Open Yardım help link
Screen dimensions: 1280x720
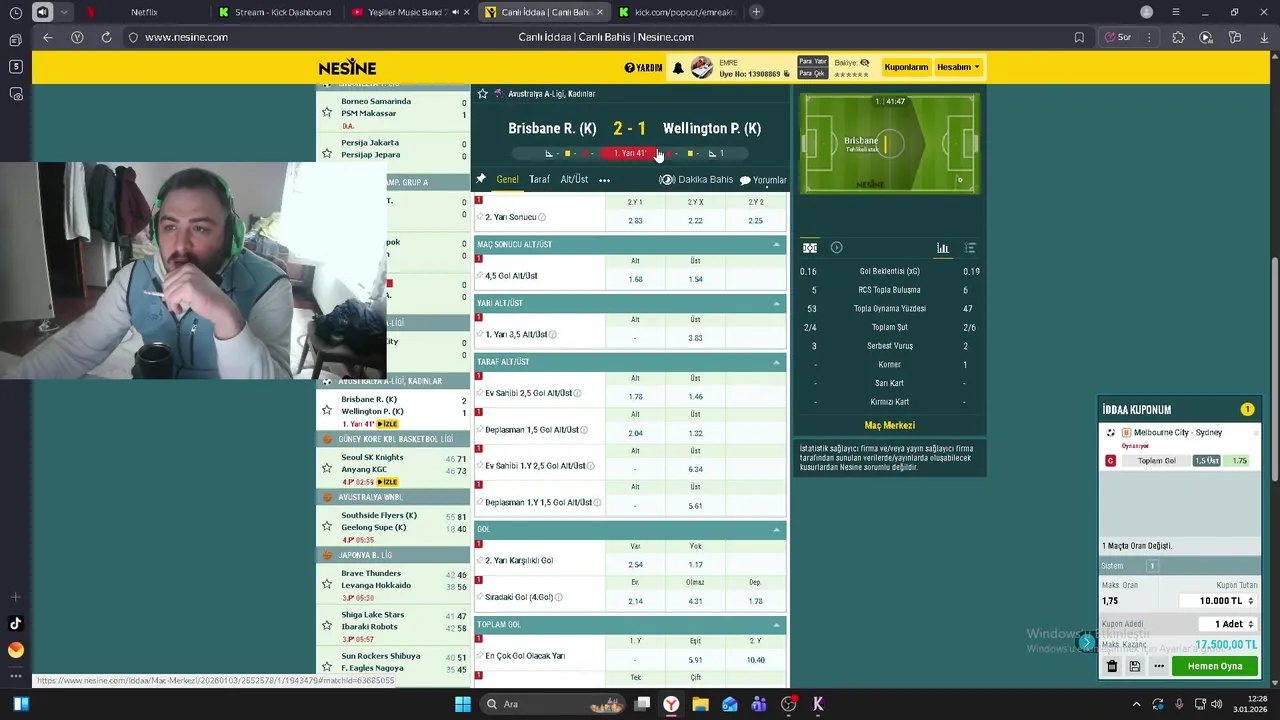(644, 68)
